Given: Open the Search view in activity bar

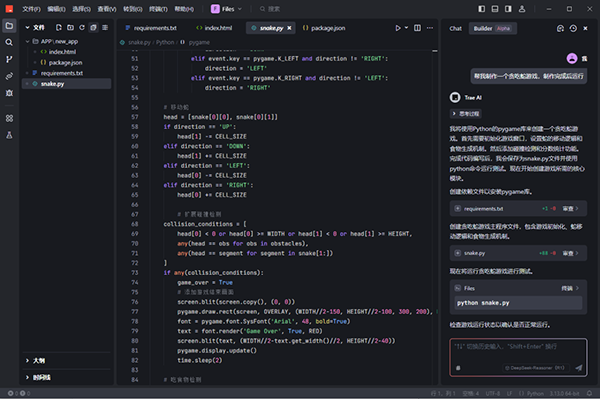Looking at the screenshot, I should coord(9,42).
